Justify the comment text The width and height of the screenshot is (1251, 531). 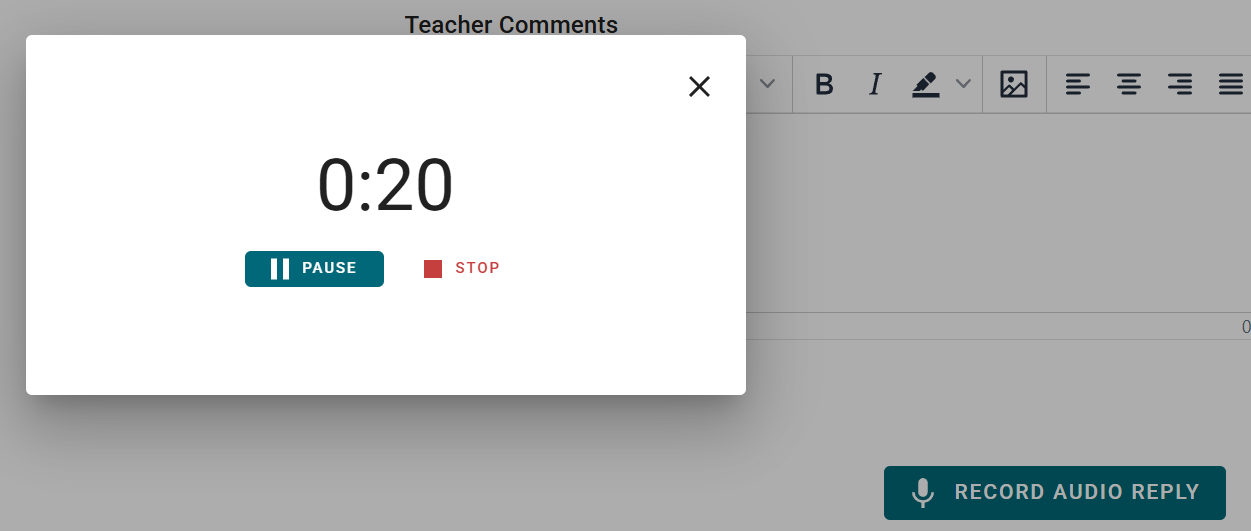(1231, 85)
